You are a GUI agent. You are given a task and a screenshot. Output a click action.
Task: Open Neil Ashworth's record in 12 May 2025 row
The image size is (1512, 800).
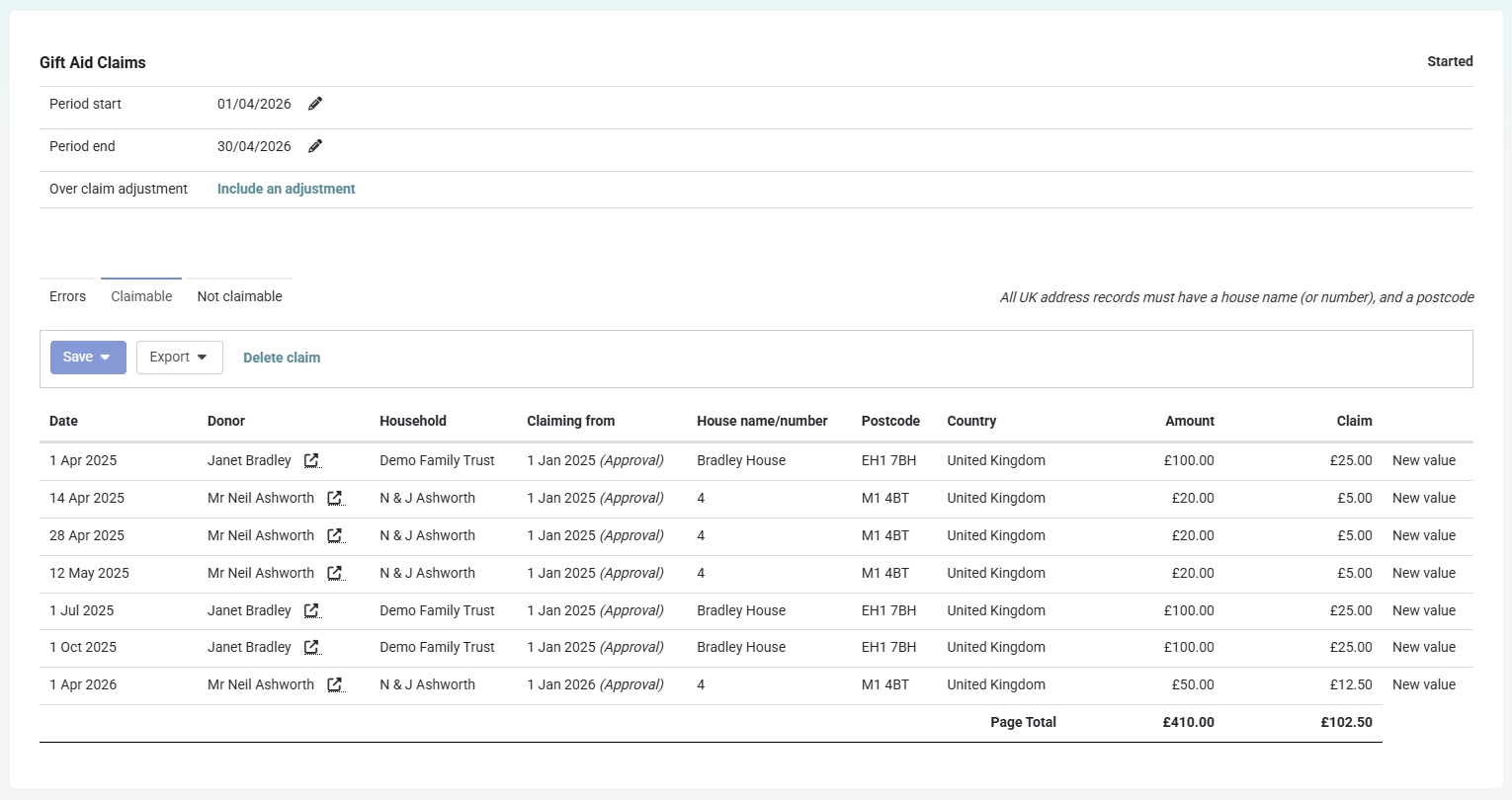[335, 573]
